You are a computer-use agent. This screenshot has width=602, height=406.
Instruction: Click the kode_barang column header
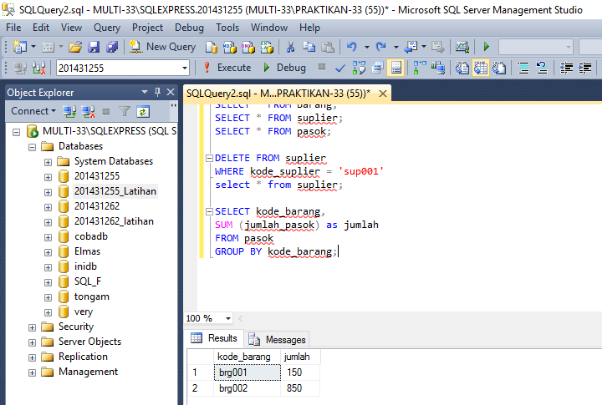pos(247,357)
